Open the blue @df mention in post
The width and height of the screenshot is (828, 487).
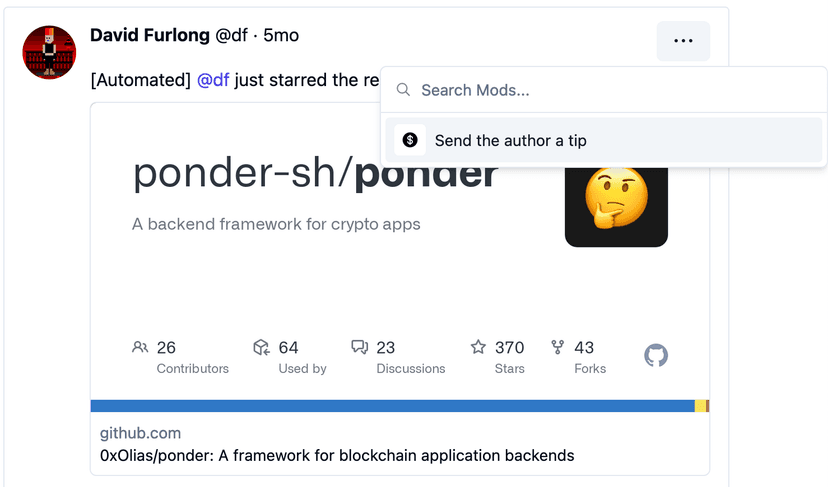213,80
